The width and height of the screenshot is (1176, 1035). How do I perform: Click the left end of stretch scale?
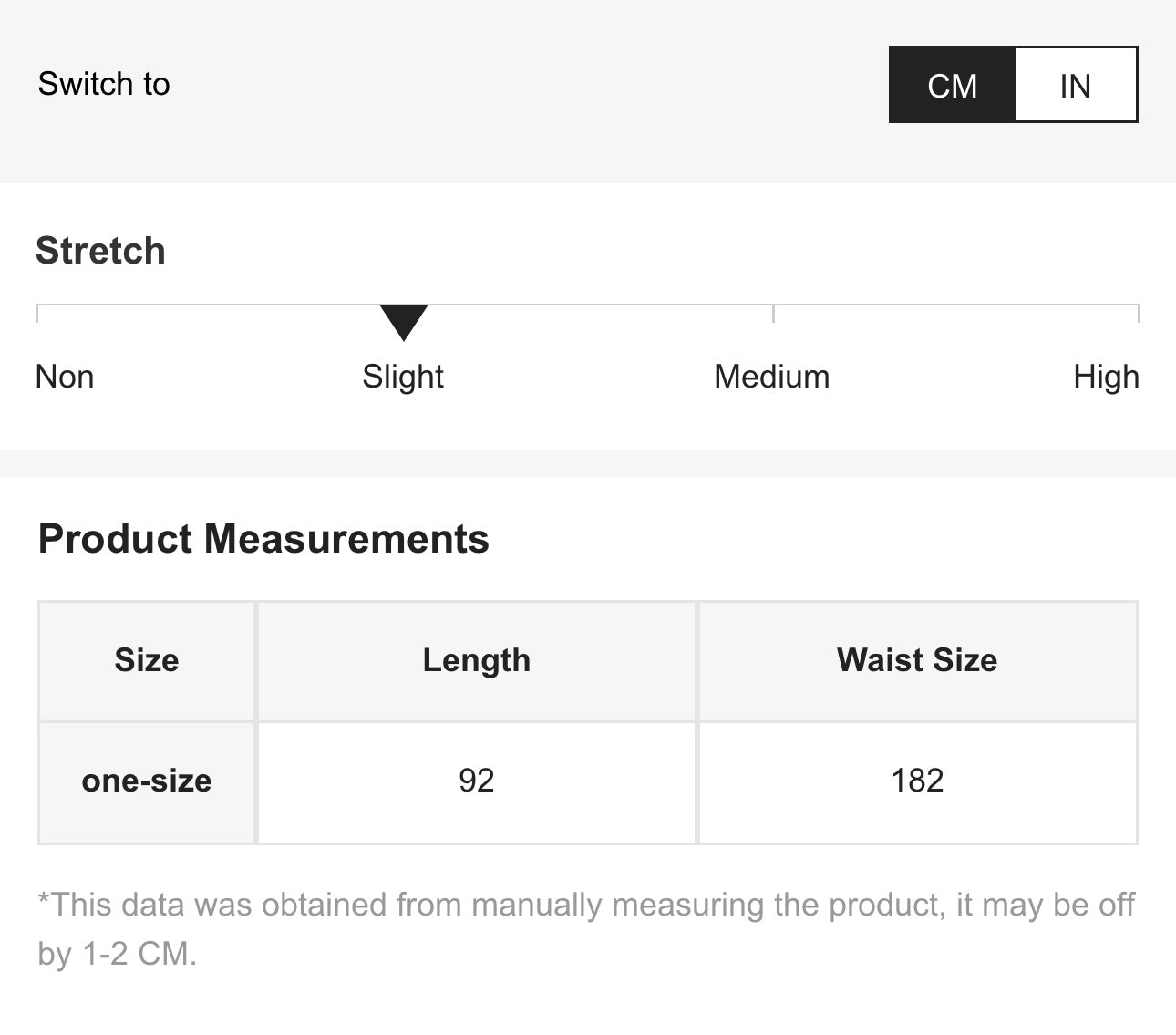click(x=37, y=312)
